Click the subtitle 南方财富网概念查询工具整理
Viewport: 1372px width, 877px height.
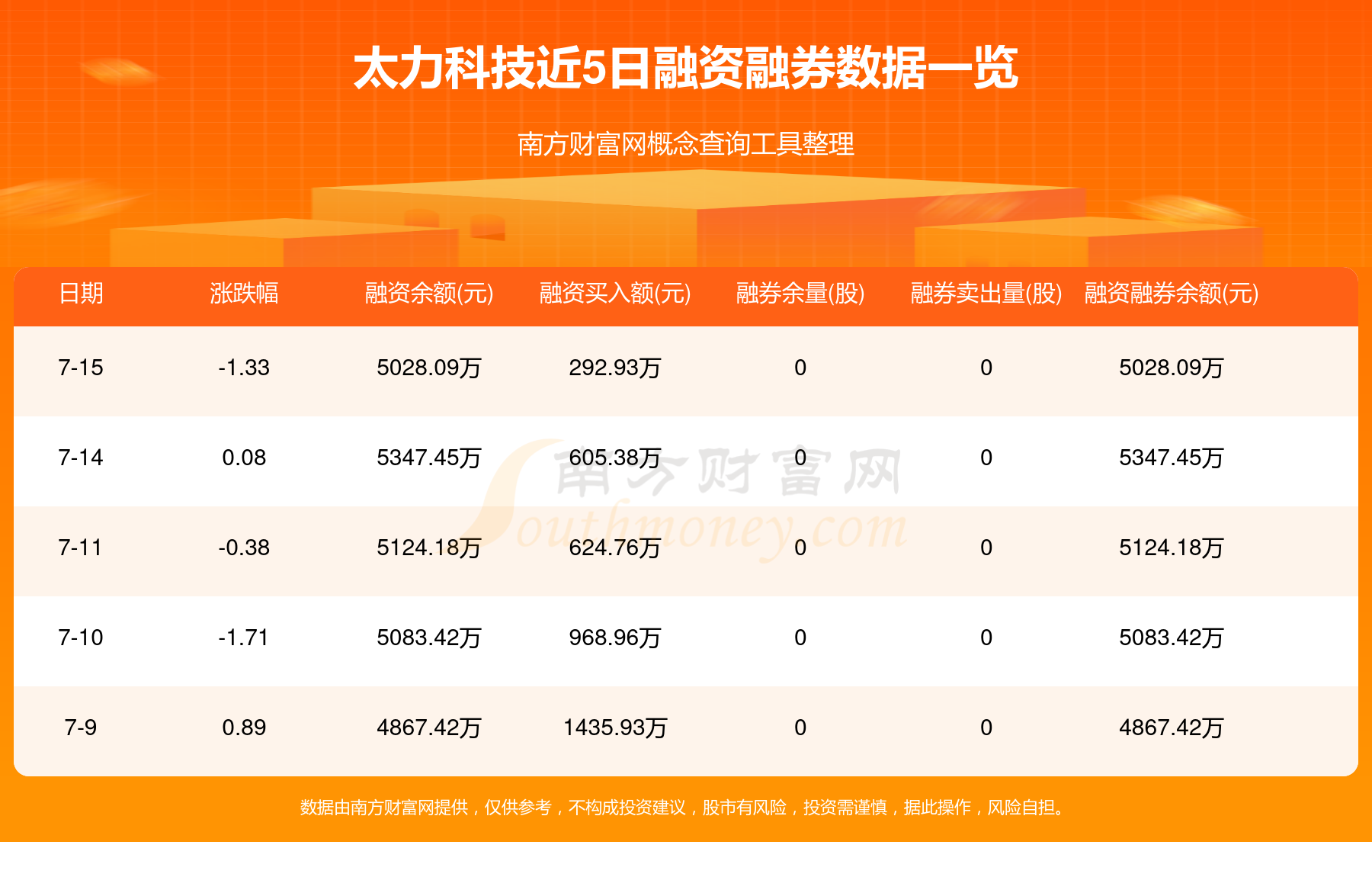(x=686, y=144)
